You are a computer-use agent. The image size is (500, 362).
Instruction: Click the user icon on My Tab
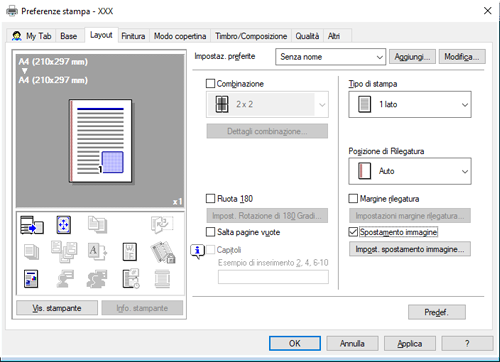16,36
